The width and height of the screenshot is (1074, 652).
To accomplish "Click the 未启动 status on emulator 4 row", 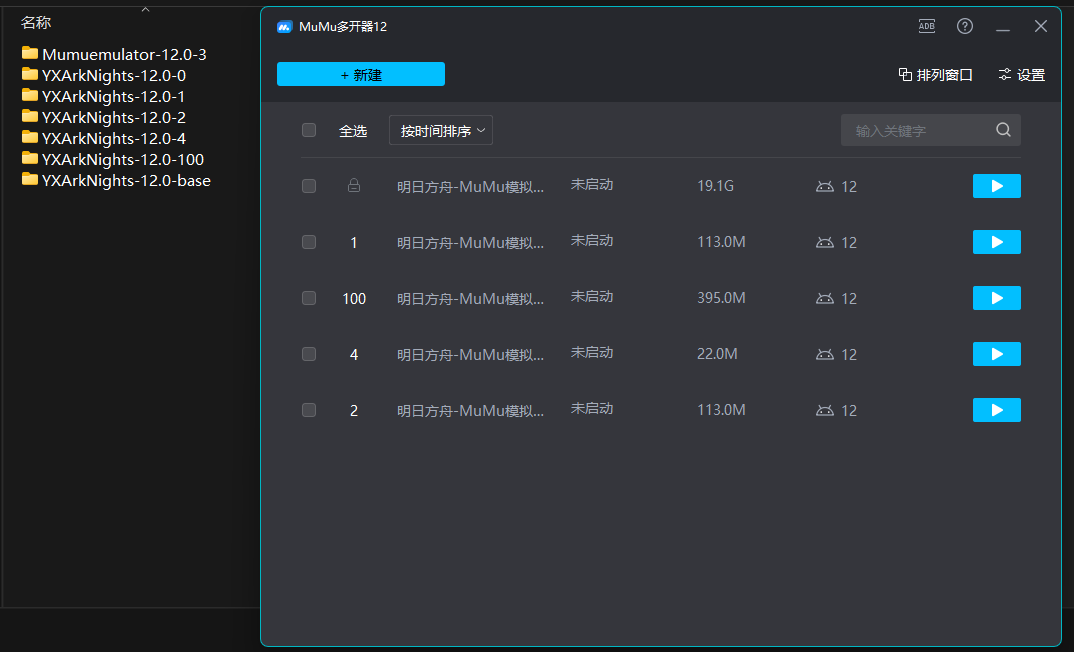I will 592,353.
